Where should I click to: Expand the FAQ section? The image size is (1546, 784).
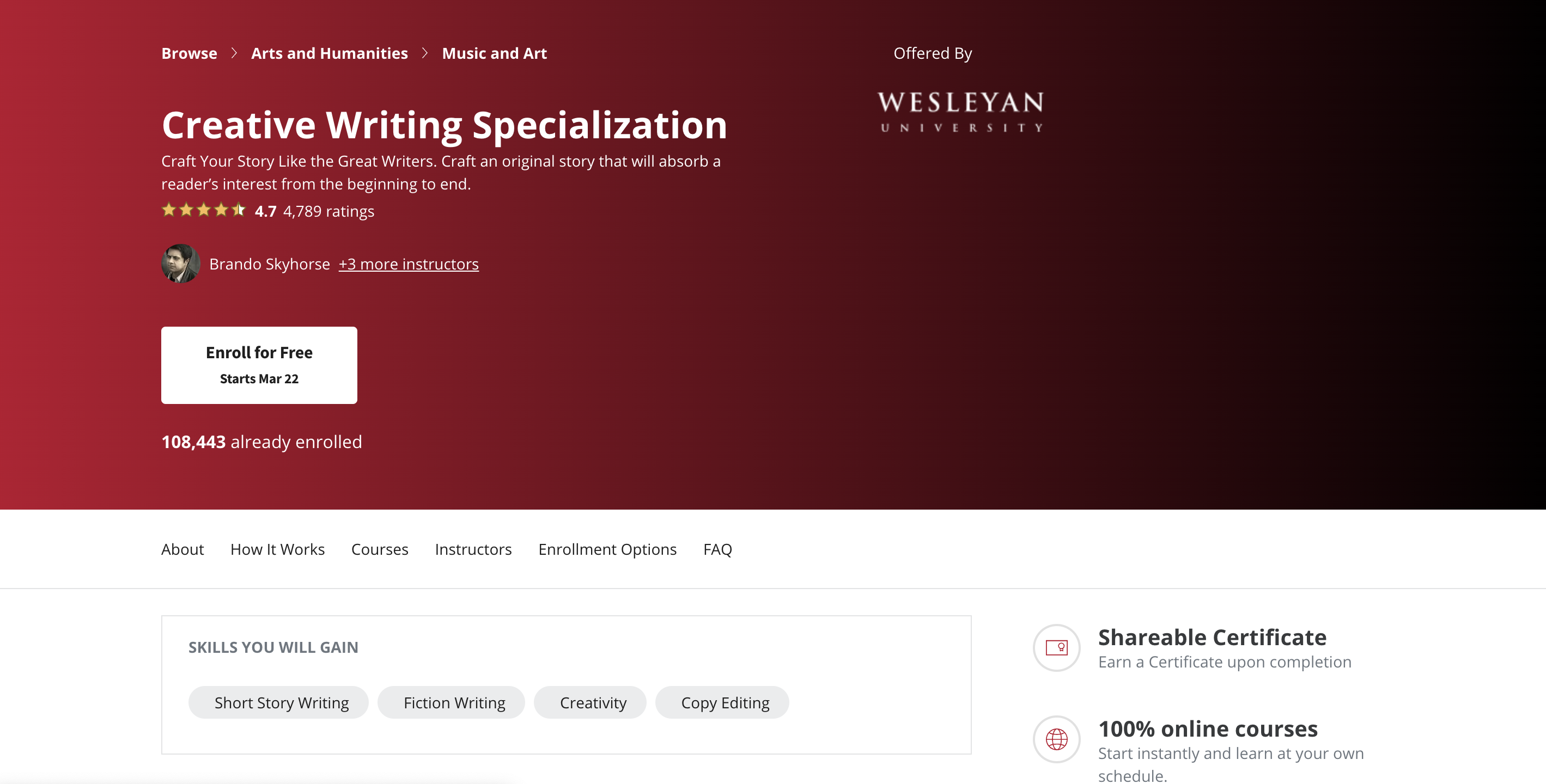click(718, 548)
